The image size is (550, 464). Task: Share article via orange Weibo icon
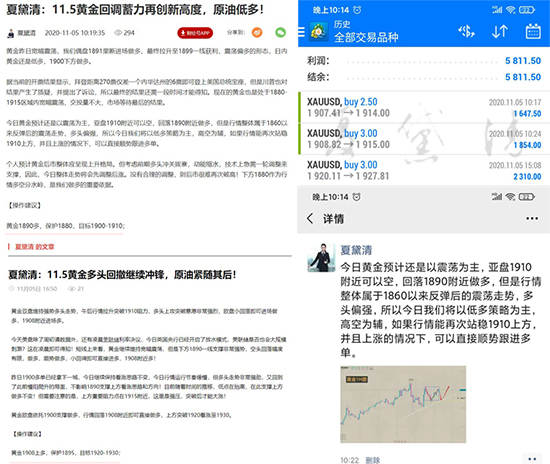click(257, 33)
